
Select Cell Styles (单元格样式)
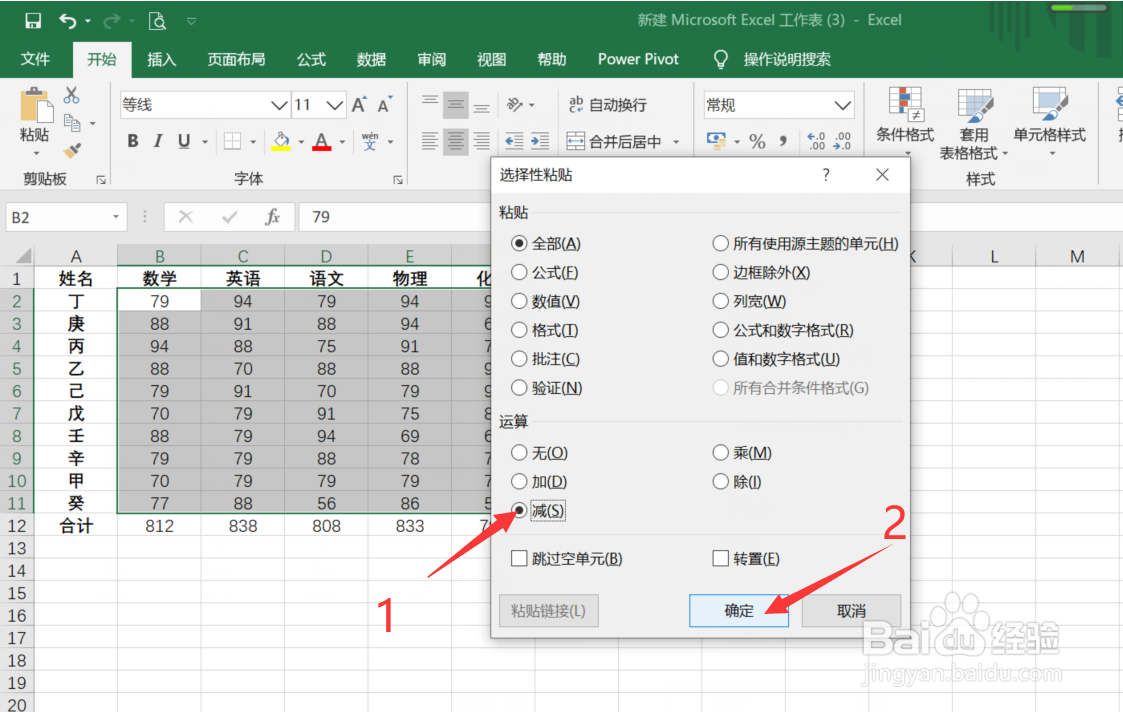(1051, 122)
